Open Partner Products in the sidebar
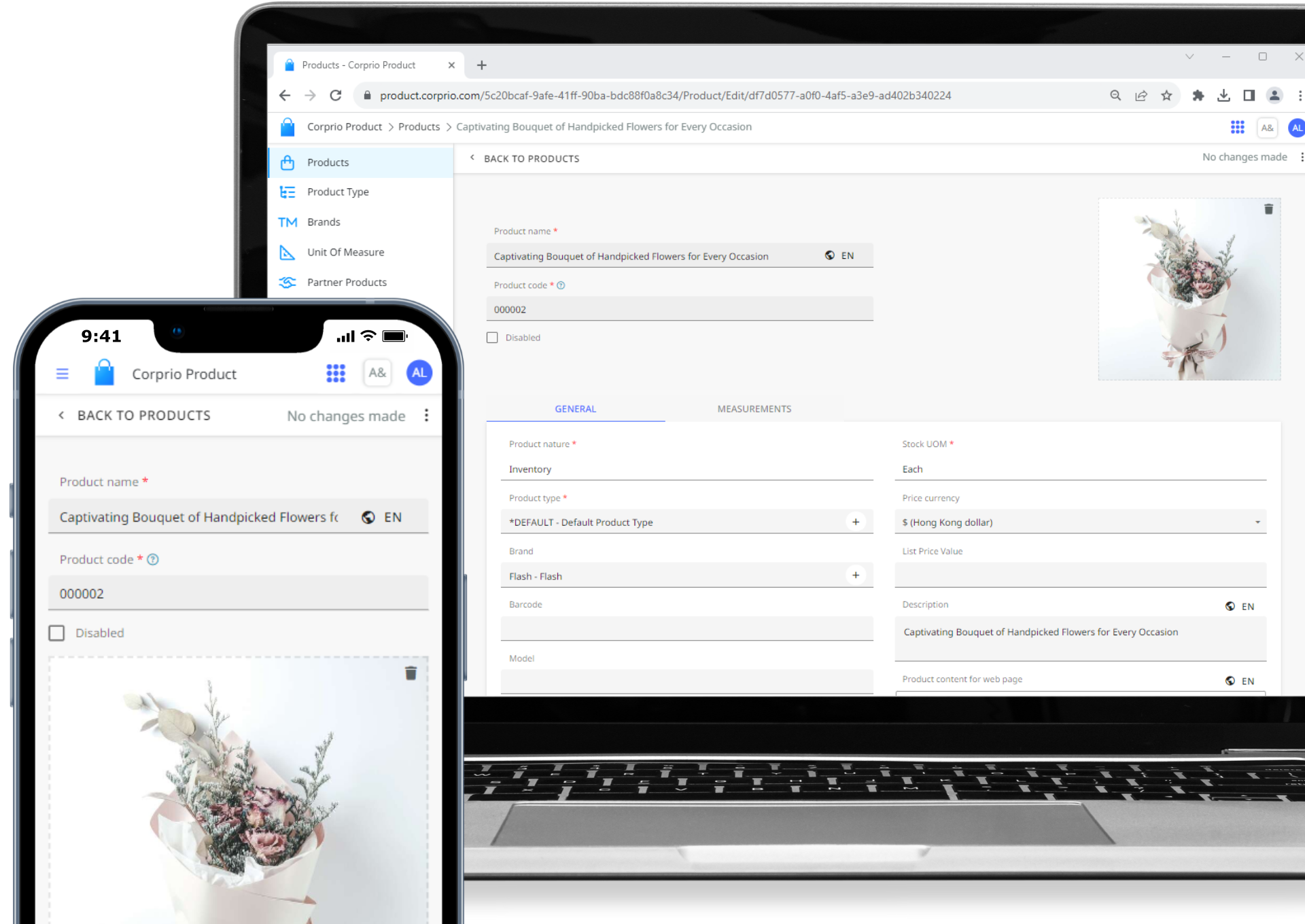The height and width of the screenshot is (924, 1305). click(x=361, y=282)
